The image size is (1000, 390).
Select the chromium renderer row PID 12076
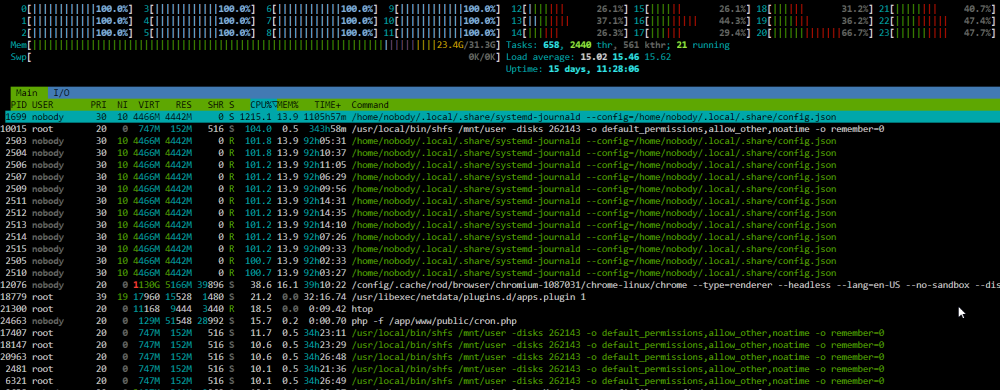click(500, 284)
